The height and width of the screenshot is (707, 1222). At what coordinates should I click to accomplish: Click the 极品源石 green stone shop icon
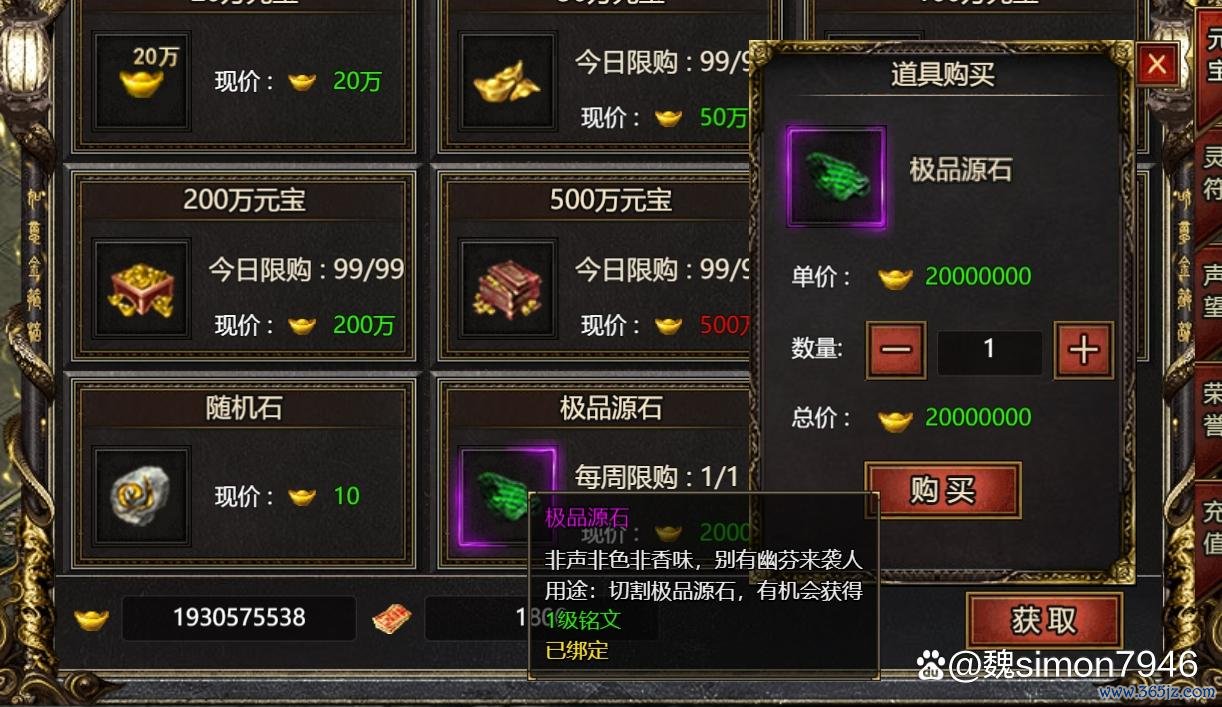pos(506,496)
